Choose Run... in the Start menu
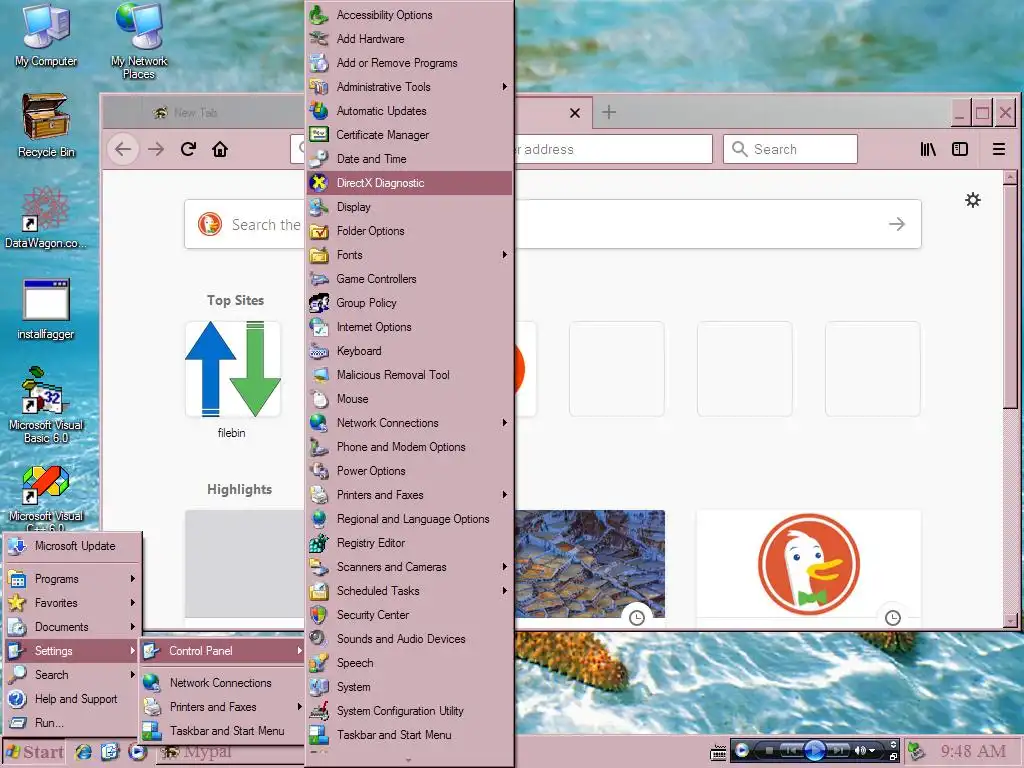Viewport: 1024px width, 768px height. (73, 723)
